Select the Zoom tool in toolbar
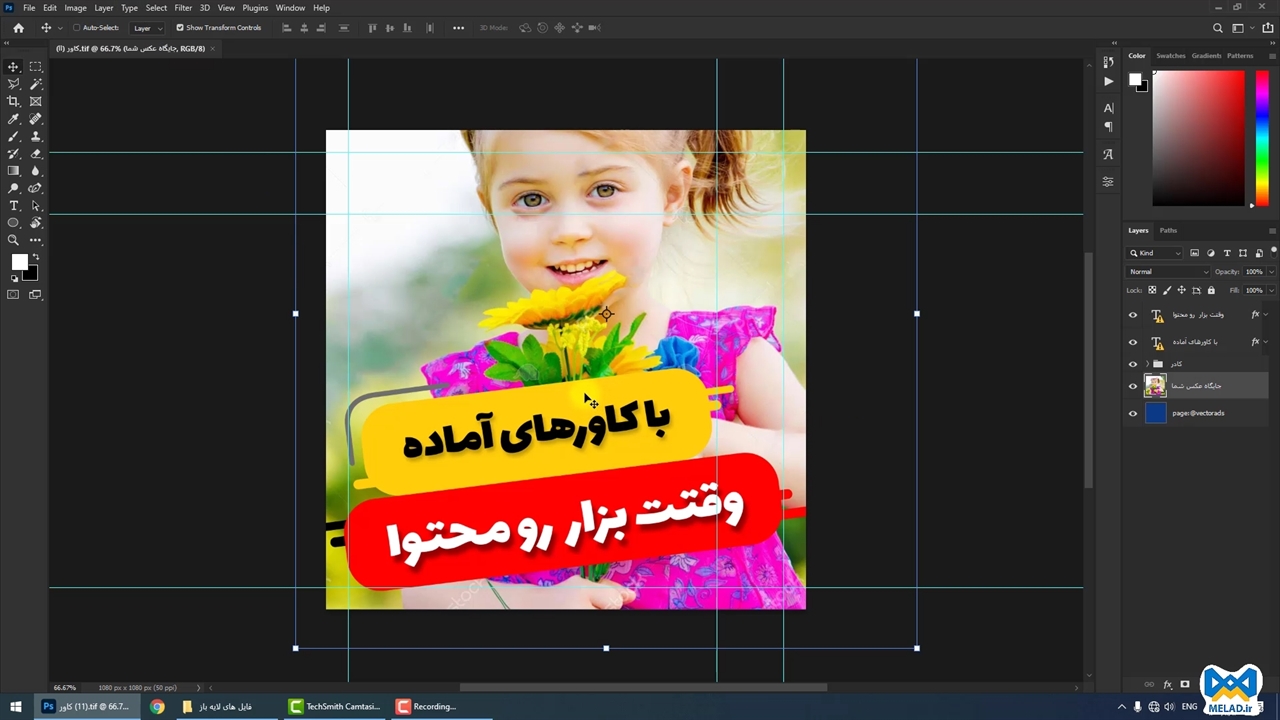Image resolution: width=1280 pixels, height=720 pixels. point(14,240)
